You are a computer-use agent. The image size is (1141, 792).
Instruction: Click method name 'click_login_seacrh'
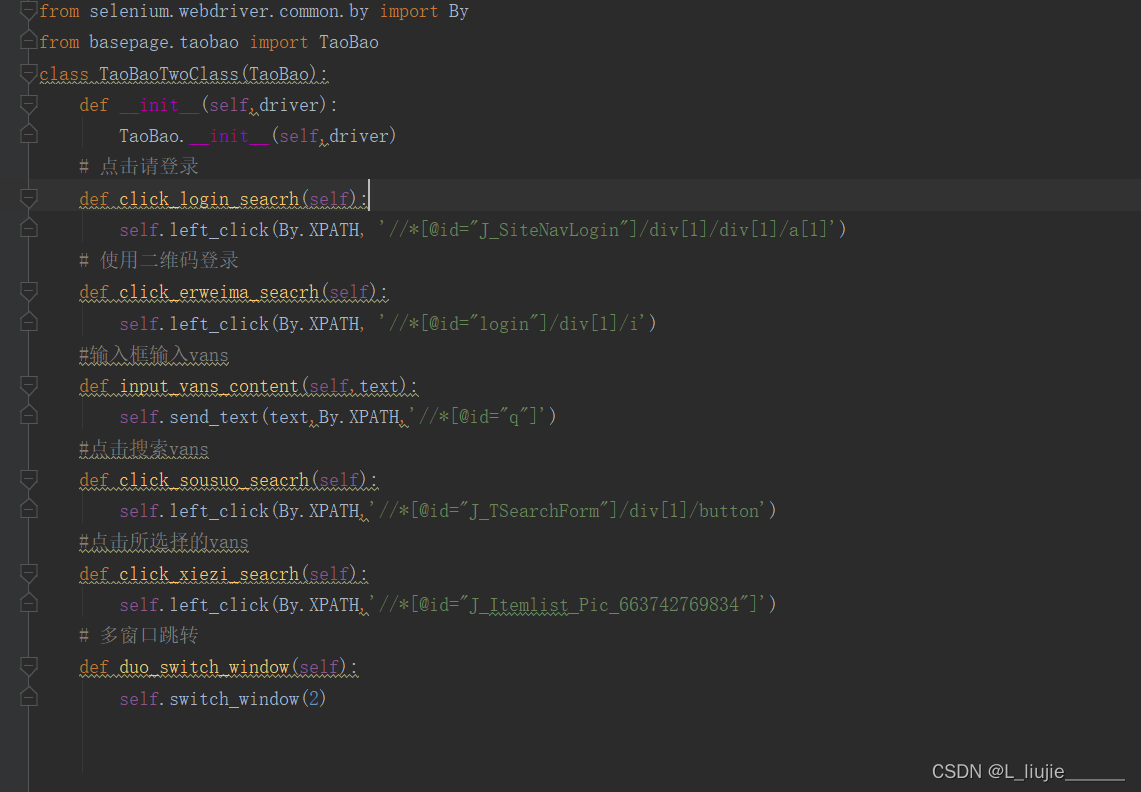[209, 199]
